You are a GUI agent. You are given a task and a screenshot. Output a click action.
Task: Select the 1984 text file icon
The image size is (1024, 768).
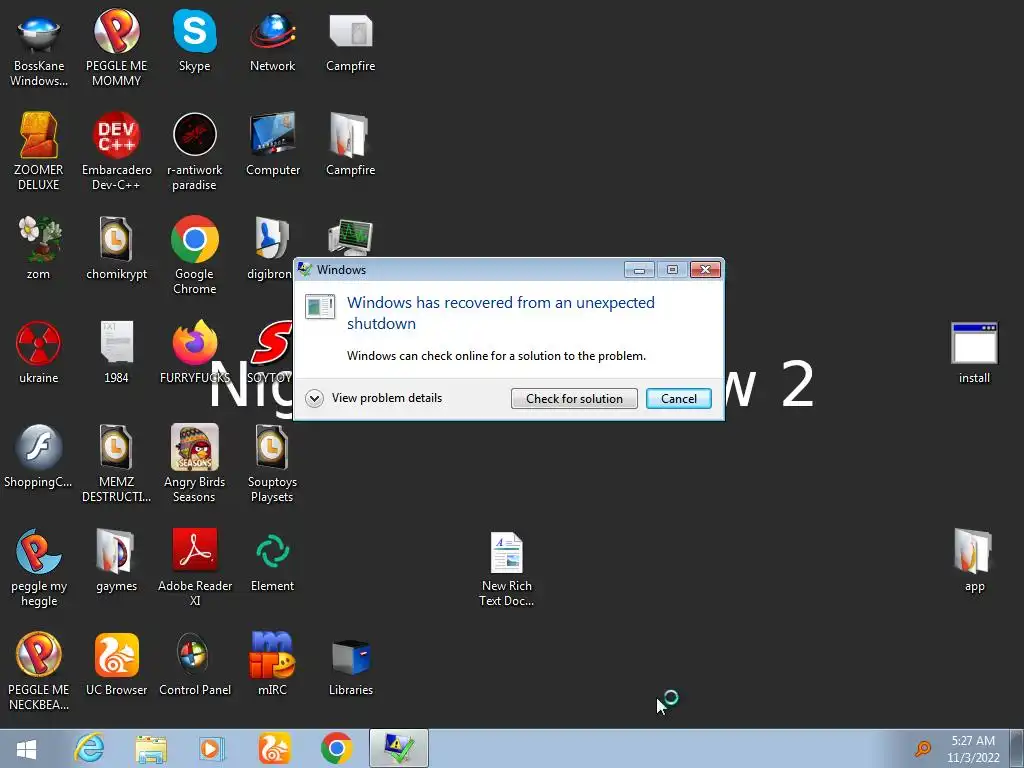click(x=116, y=352)
